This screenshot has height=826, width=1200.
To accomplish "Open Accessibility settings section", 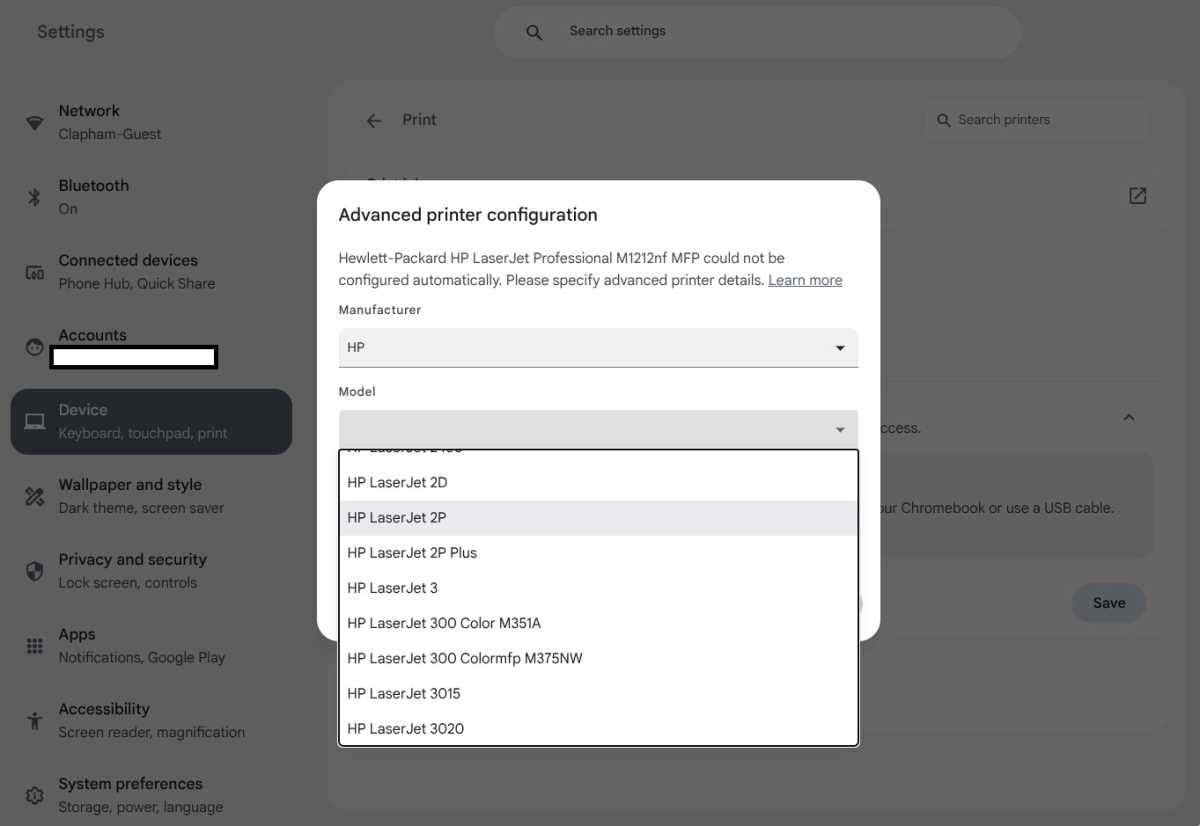I will tap(151, 720).
